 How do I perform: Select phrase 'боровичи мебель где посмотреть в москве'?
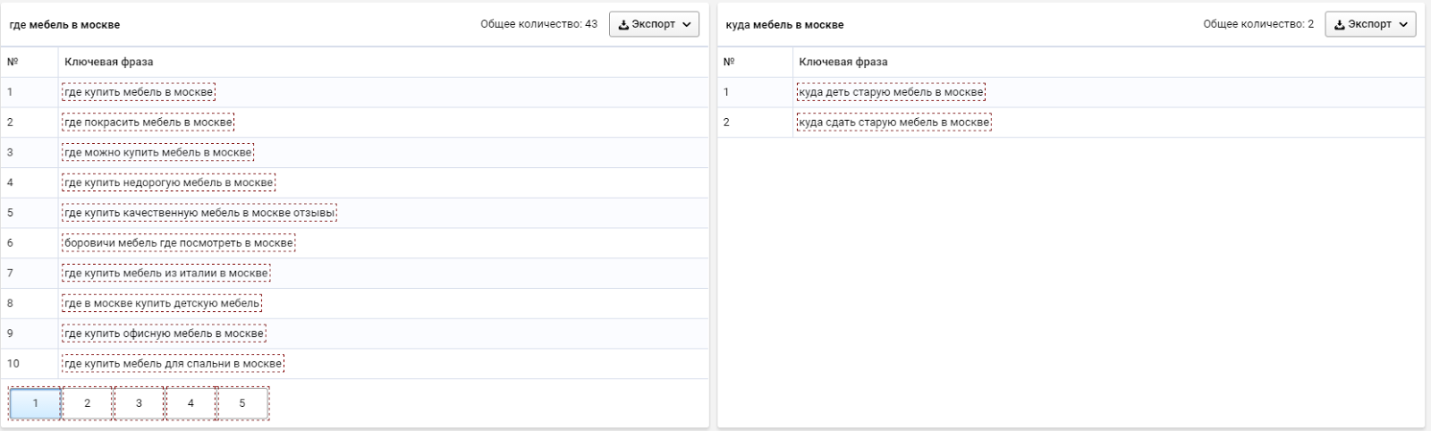coord(179,243)
